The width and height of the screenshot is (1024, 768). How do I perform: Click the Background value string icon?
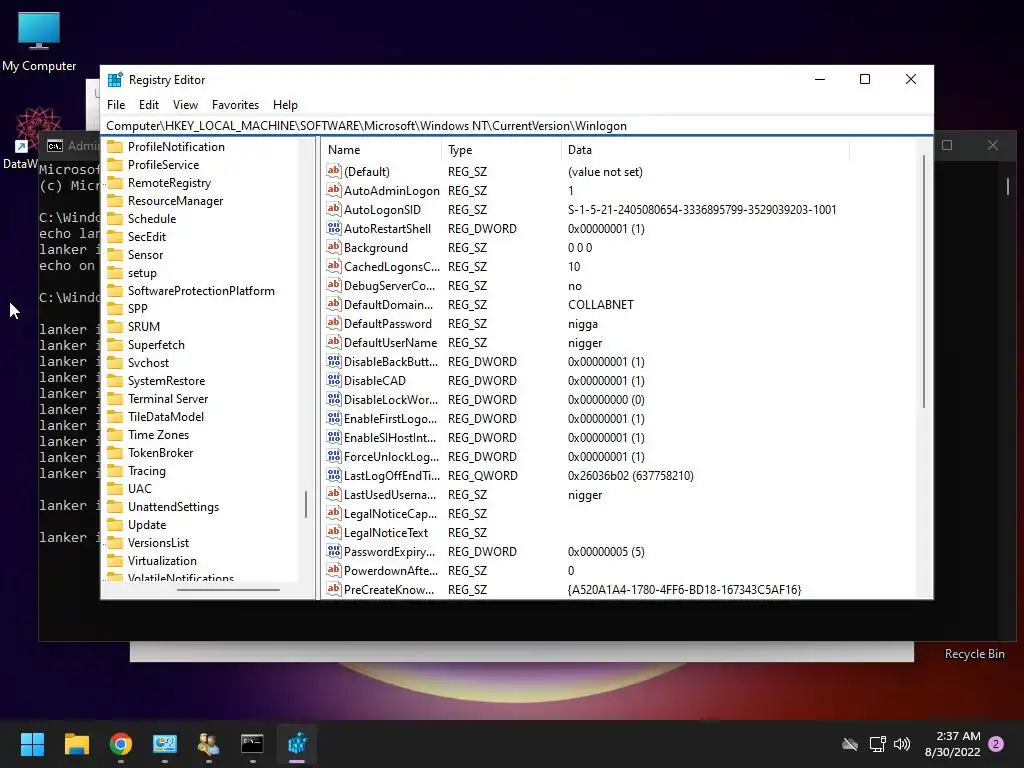pos(334,247)
